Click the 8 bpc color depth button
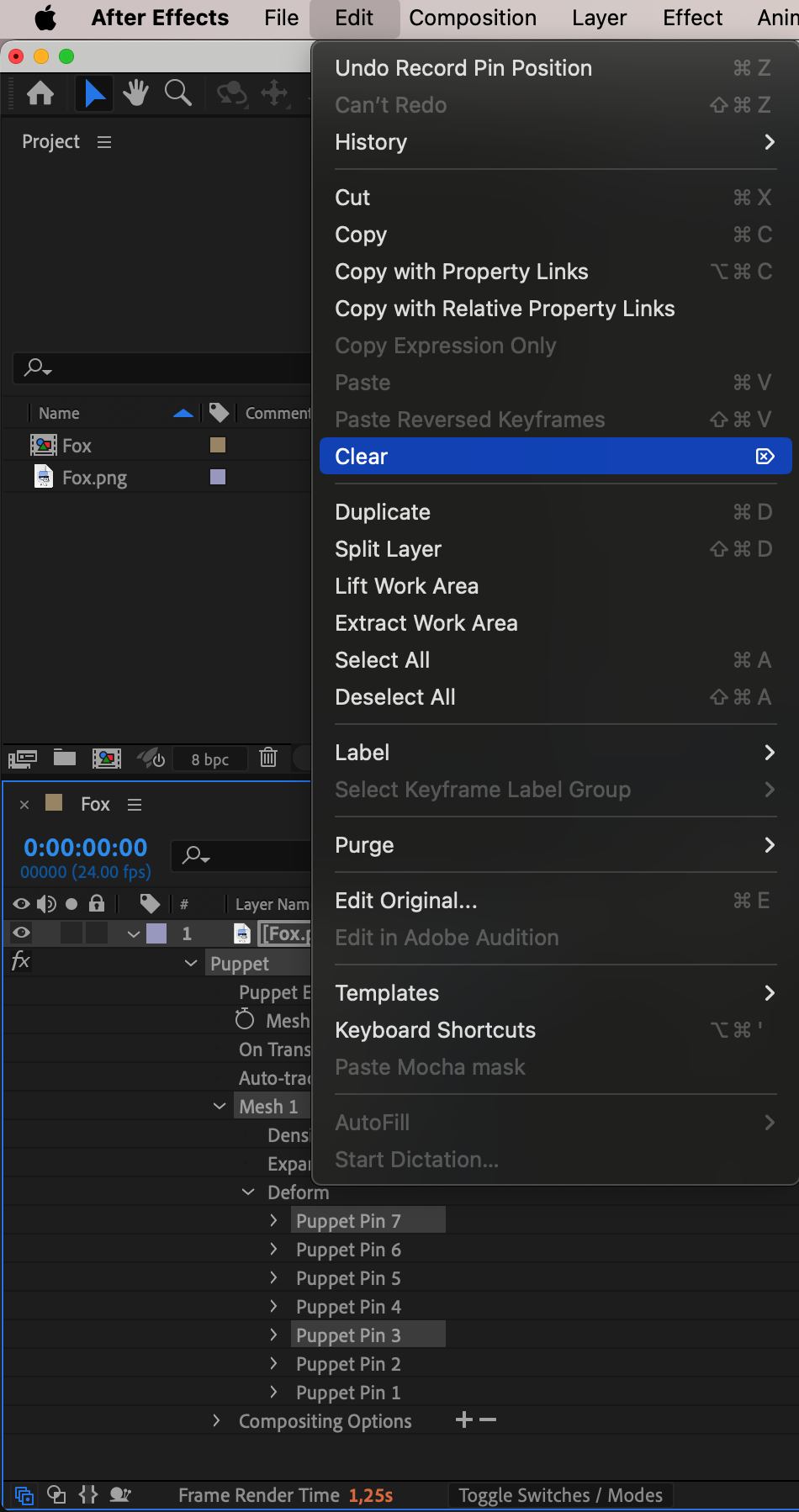The height and width of the screenshot is (1512, 799). click(x=210, y=759)
